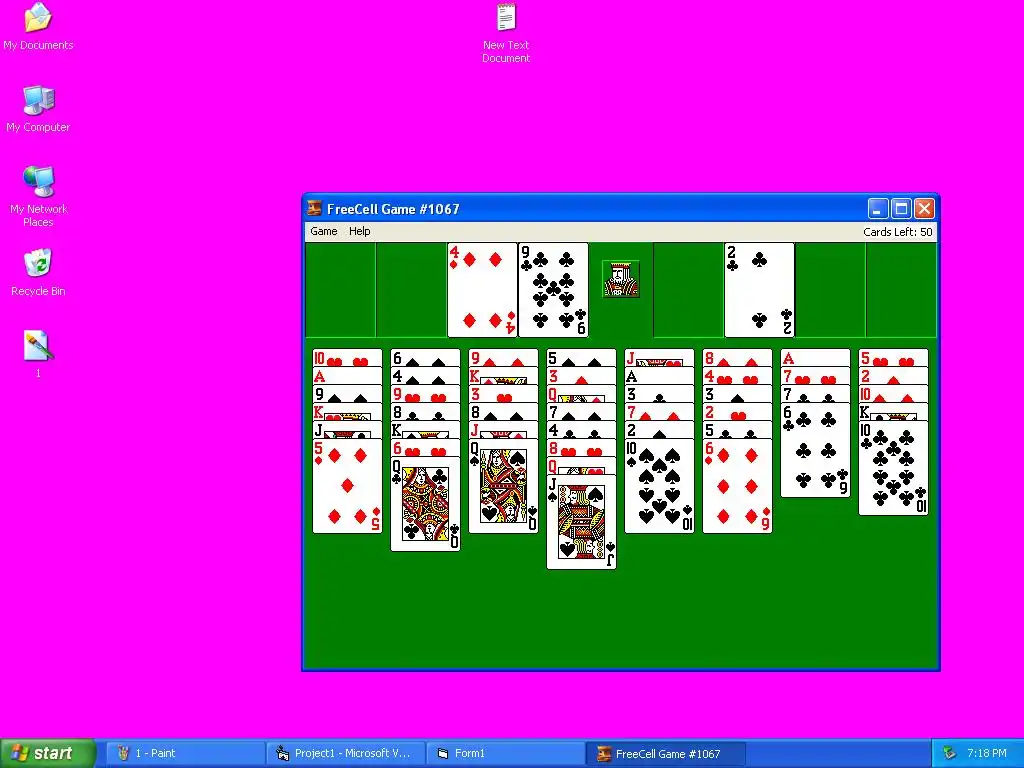
Task: Click the red jack atop column five
Action: coord(659,358)
